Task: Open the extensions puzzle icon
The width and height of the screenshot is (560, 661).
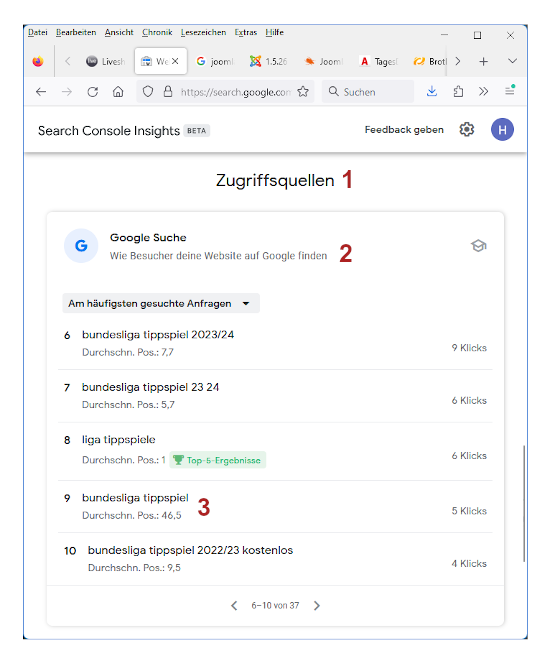Action: click(x=458, y=91)
